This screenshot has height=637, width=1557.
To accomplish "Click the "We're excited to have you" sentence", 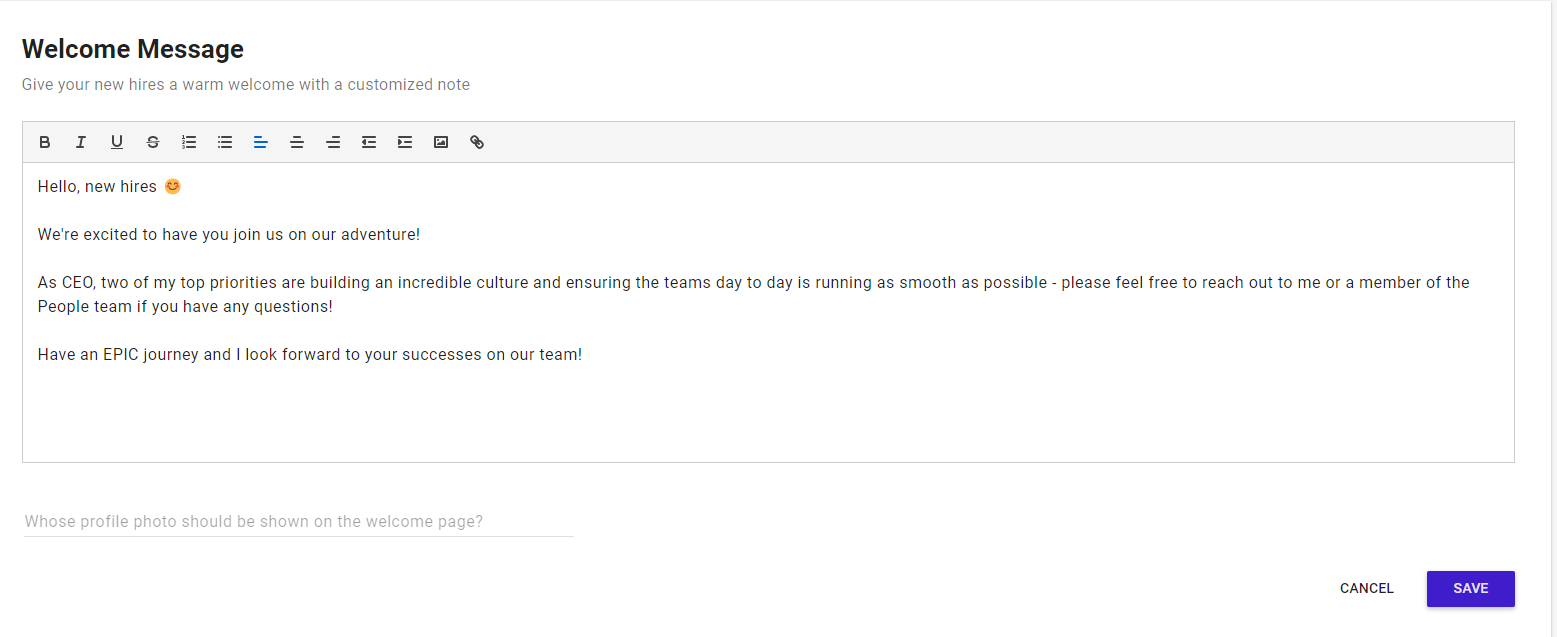I will (228, 235).
